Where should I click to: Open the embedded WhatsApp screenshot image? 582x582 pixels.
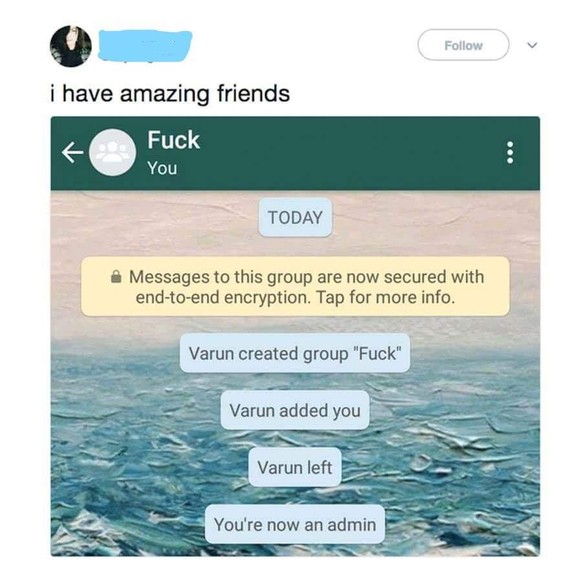pos(295,336)
